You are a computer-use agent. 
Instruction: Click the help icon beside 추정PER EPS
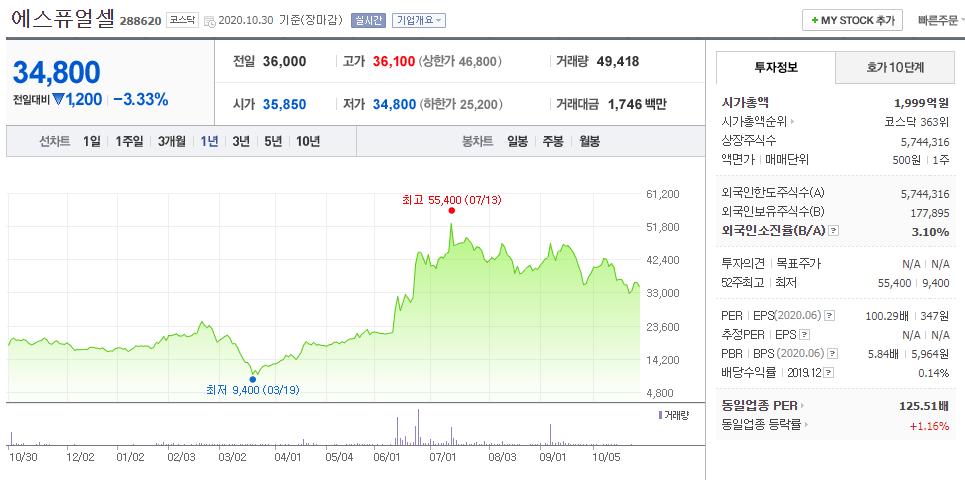click(804, 335)
